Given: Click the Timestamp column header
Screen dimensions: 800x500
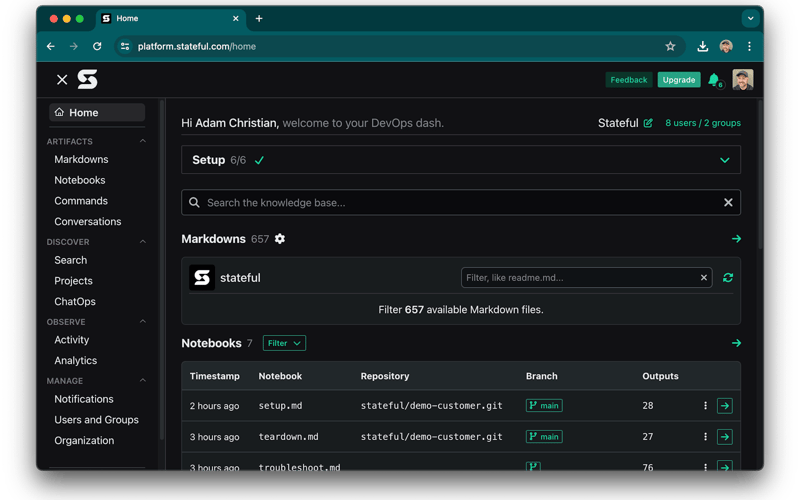Looking at the screenshot, I should (214, 376).
